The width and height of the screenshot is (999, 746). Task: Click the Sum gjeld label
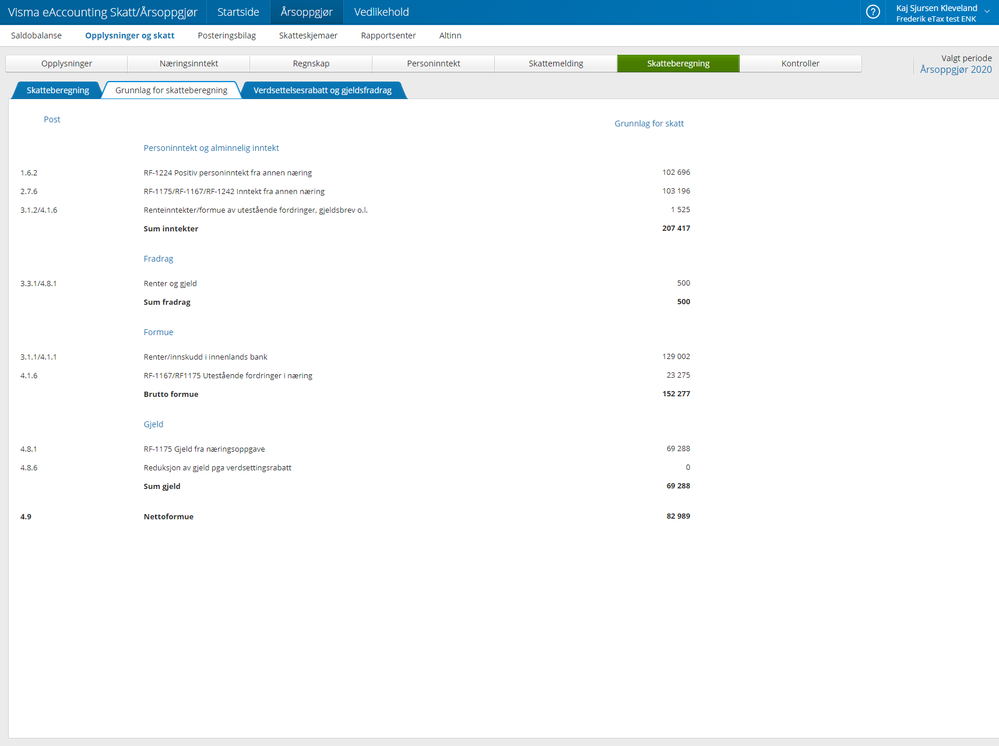click(x=162, y=486)
